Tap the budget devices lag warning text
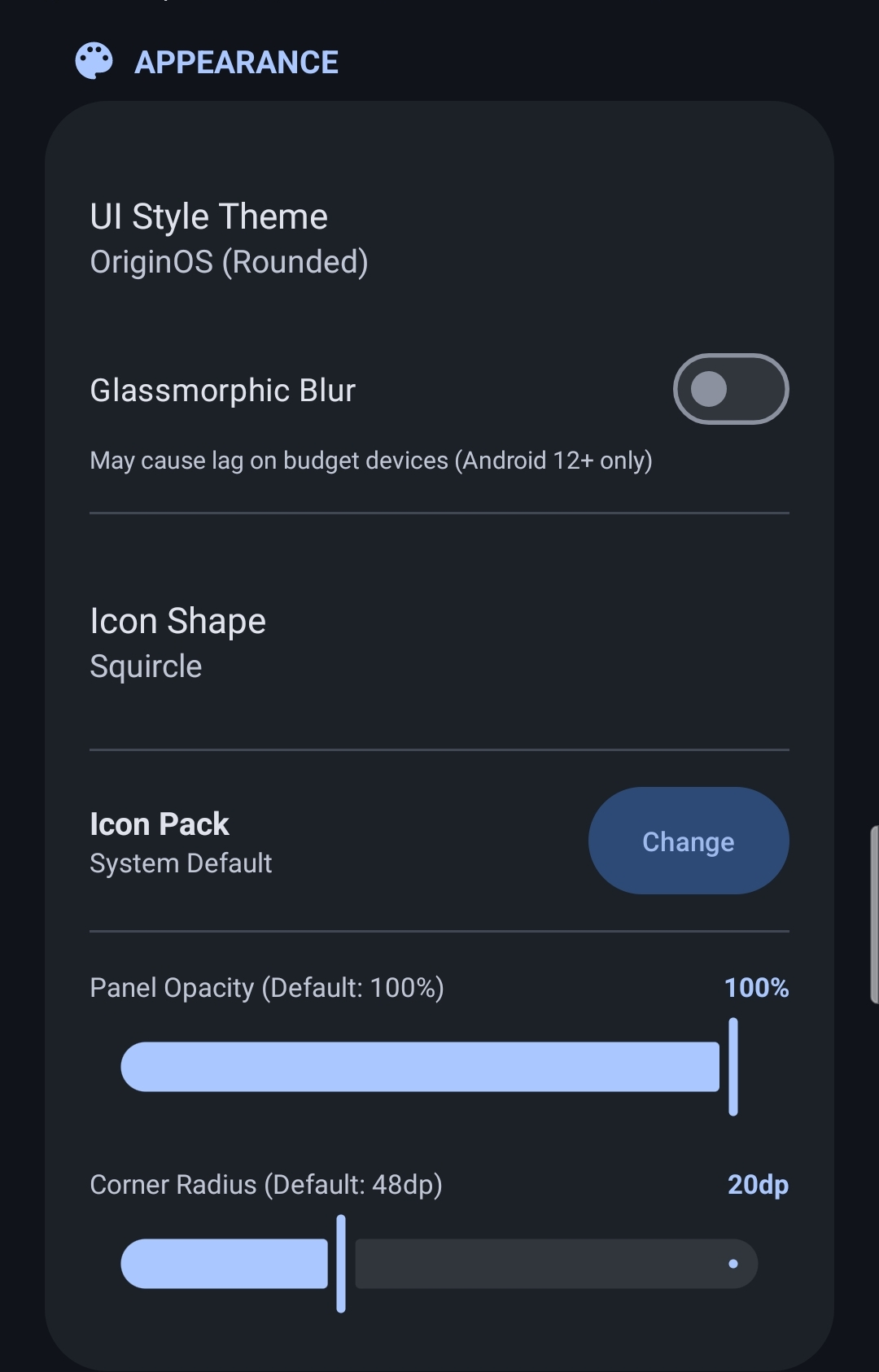Viewport: 879px width, 1372px height. click(370, 461)
